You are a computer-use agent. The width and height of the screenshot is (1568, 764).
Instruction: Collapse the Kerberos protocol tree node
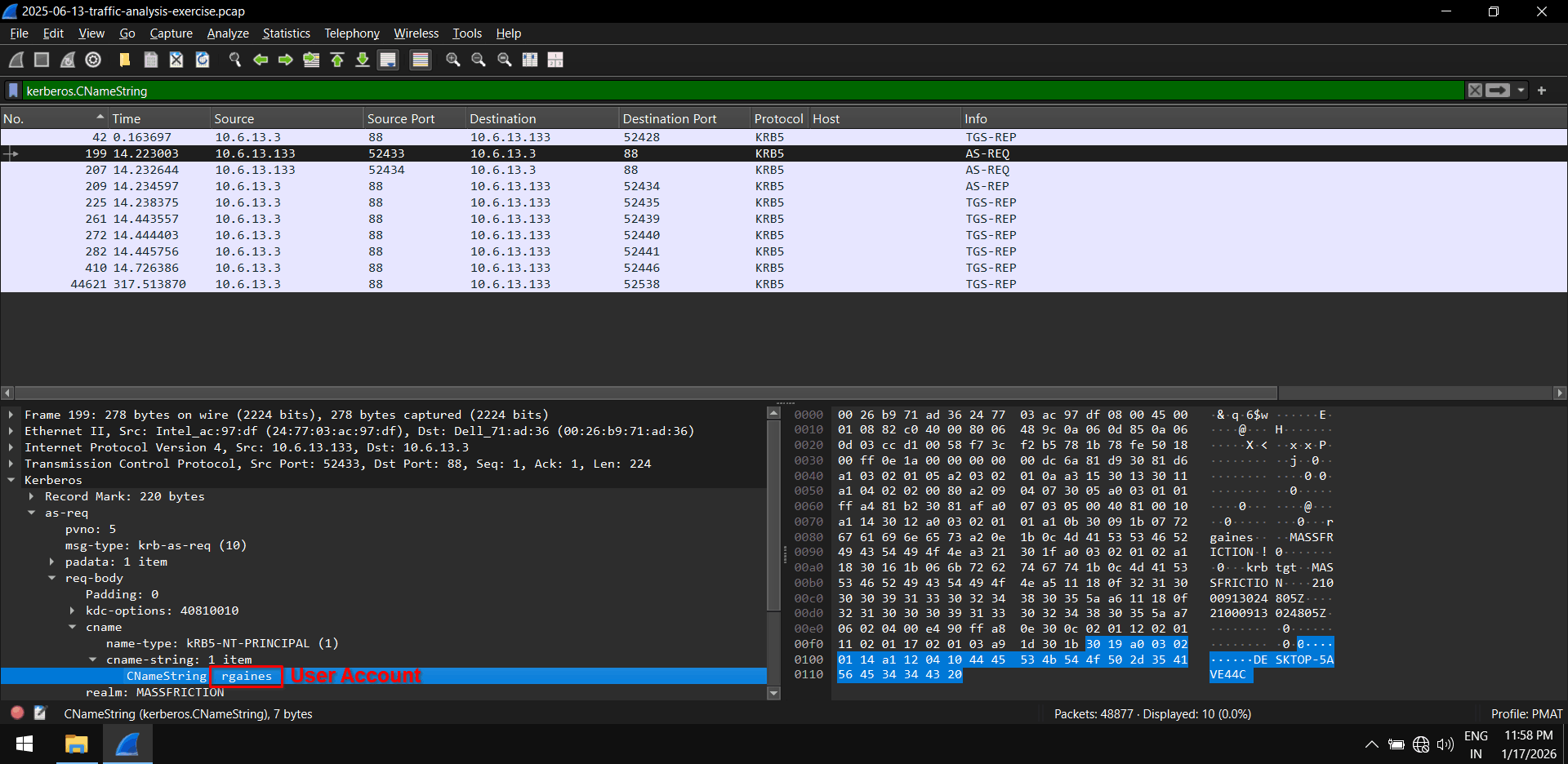point(11,480)
